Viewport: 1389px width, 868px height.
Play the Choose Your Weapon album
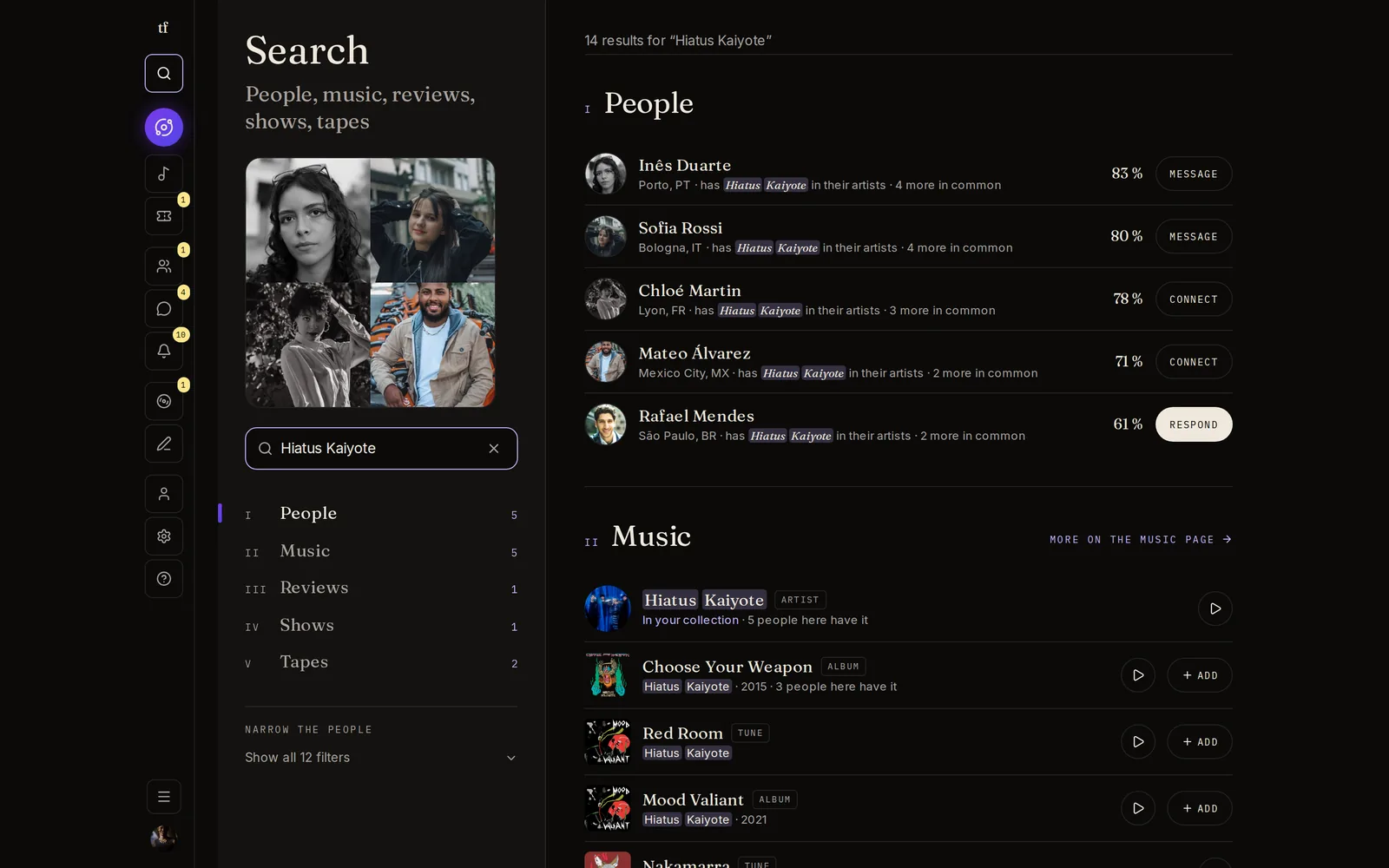click(1138, 675)
